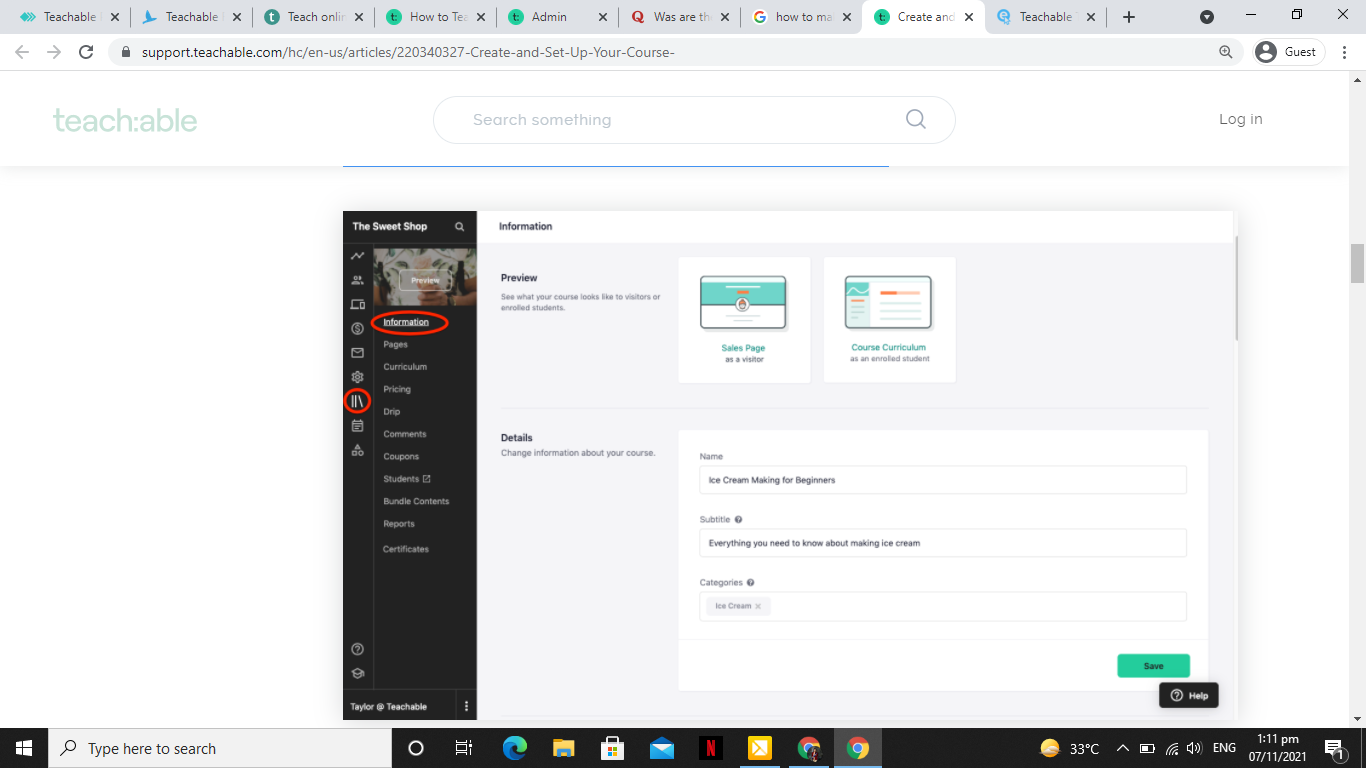Open the emails envelope icon in the sidebar
Image resolution: width=1366 pixels, height=768 pixels.
tap(357, 352)
